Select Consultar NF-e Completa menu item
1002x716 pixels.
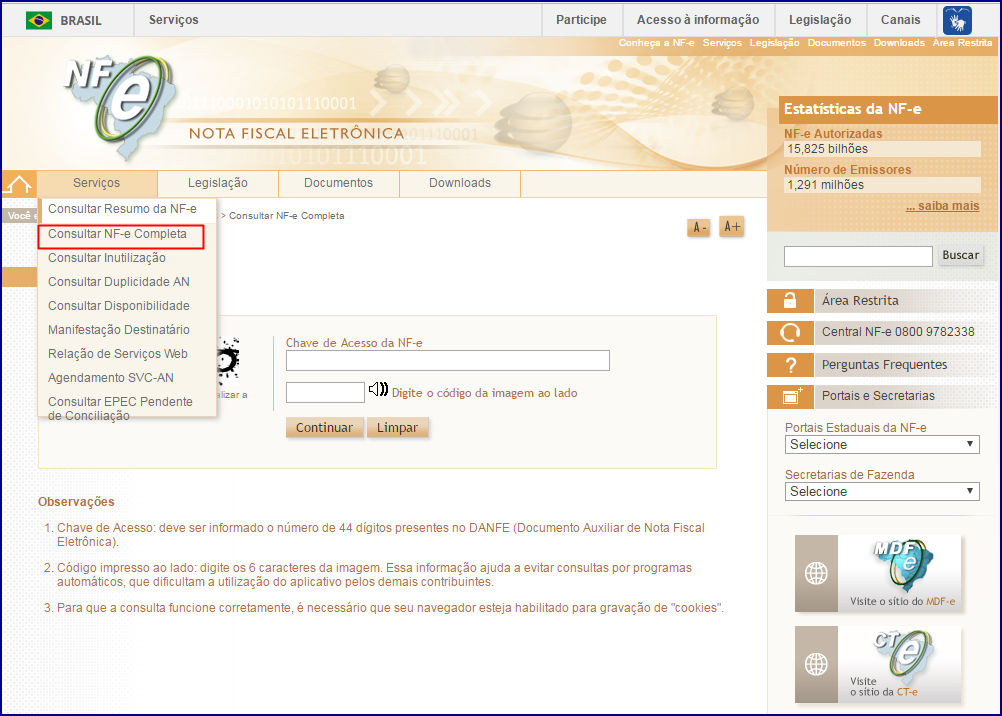pos(118,234)
